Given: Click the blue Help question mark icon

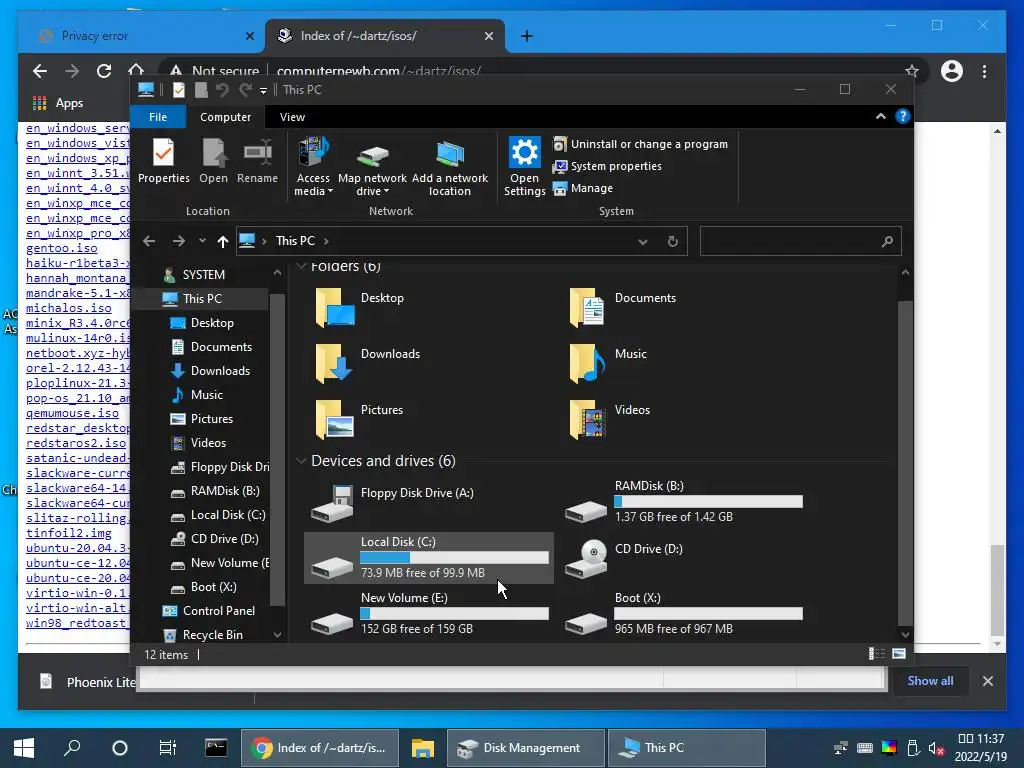Looking at the screenshot, I should click(x=903, y=116).
